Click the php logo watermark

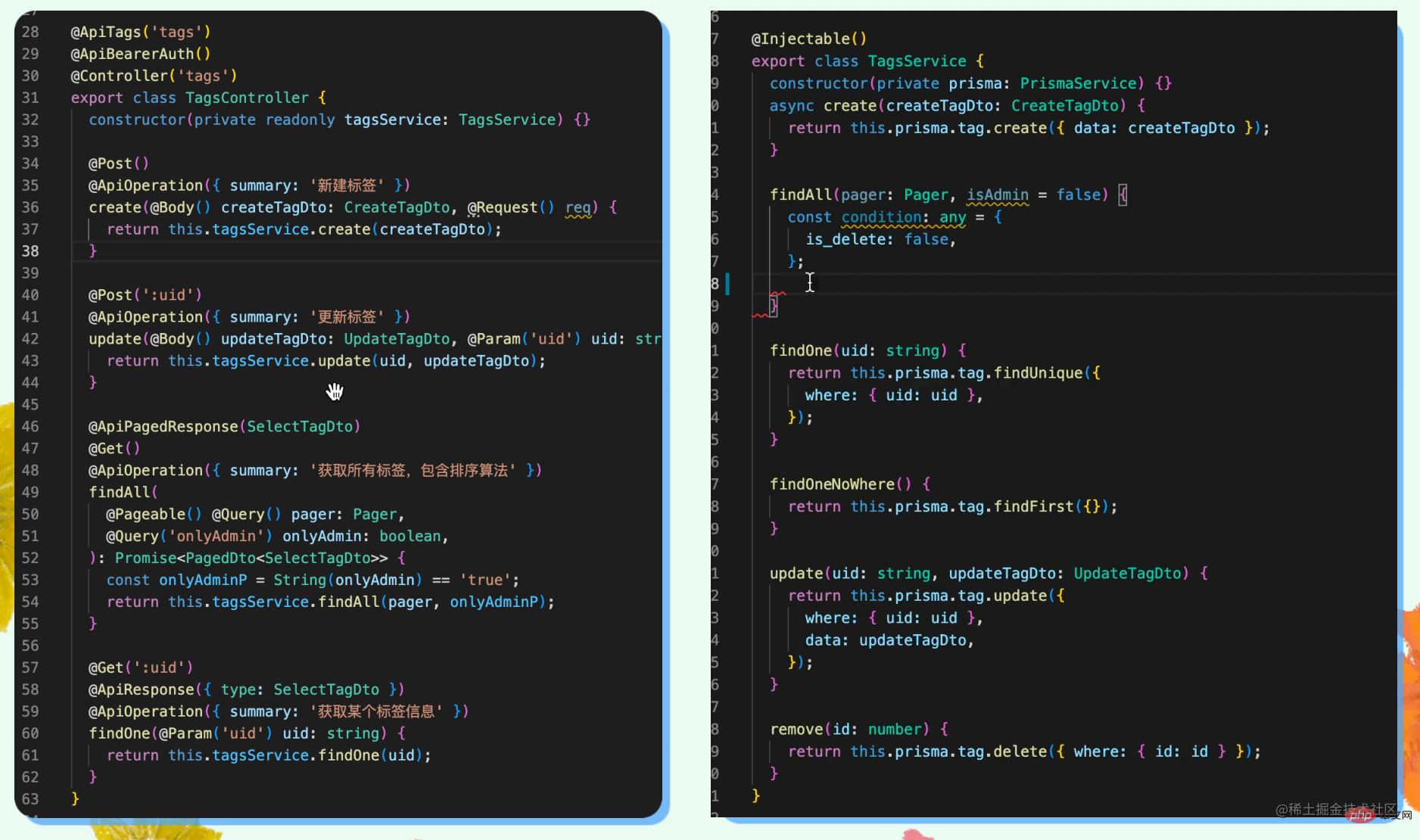[1360, 815]
